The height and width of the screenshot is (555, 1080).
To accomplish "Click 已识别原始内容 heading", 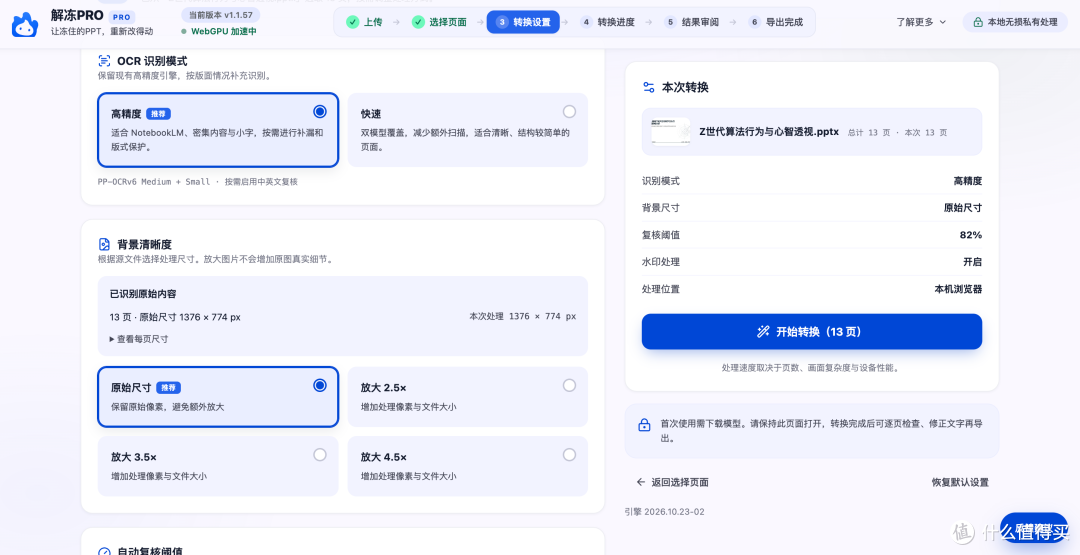I will pos(143,293).
